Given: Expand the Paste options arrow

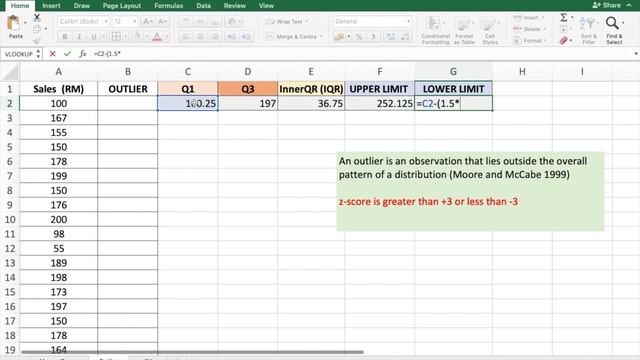Looking at the screenshot, I should 25,23.
